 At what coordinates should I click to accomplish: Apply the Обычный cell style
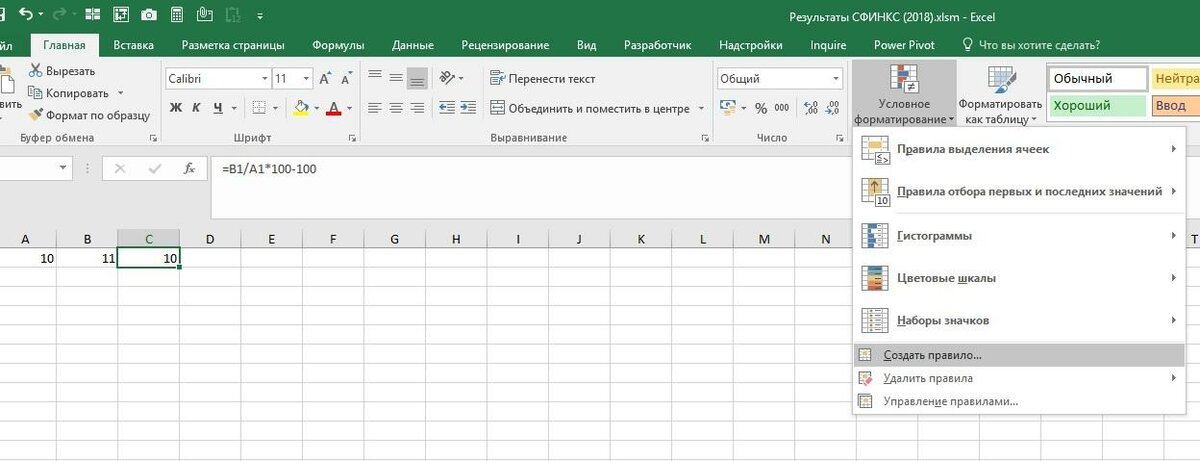click(1097, 78)
